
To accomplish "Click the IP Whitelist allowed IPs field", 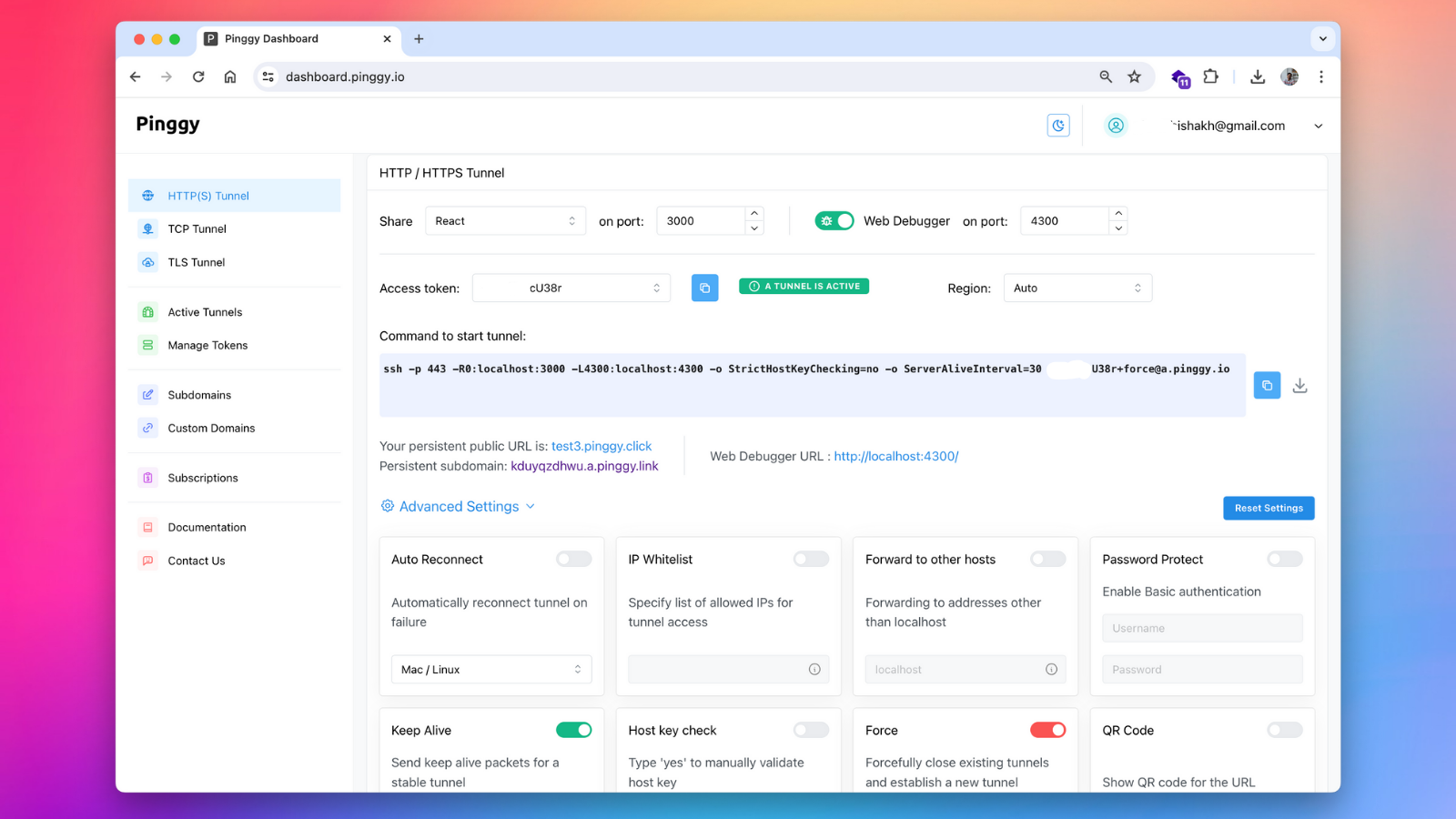I will coord(728,670).
